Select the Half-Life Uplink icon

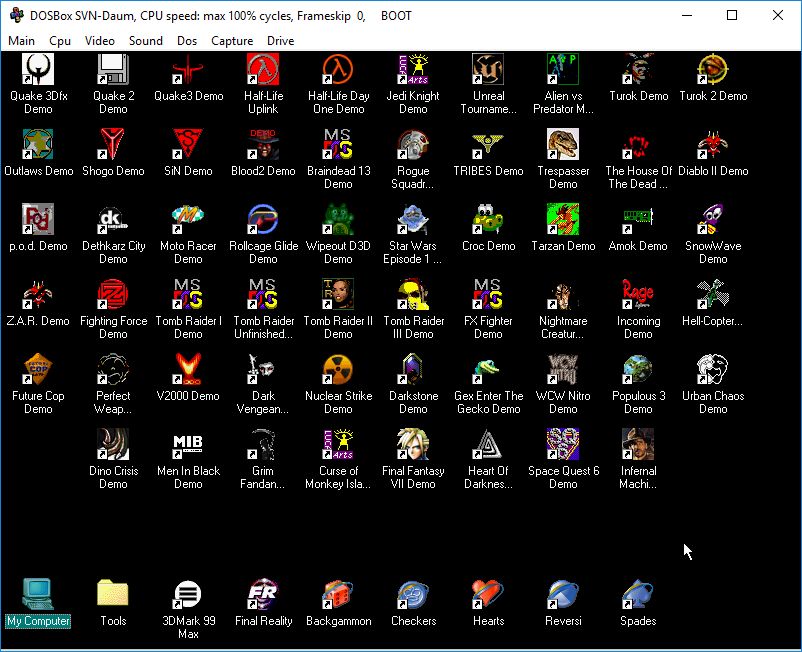263,71
